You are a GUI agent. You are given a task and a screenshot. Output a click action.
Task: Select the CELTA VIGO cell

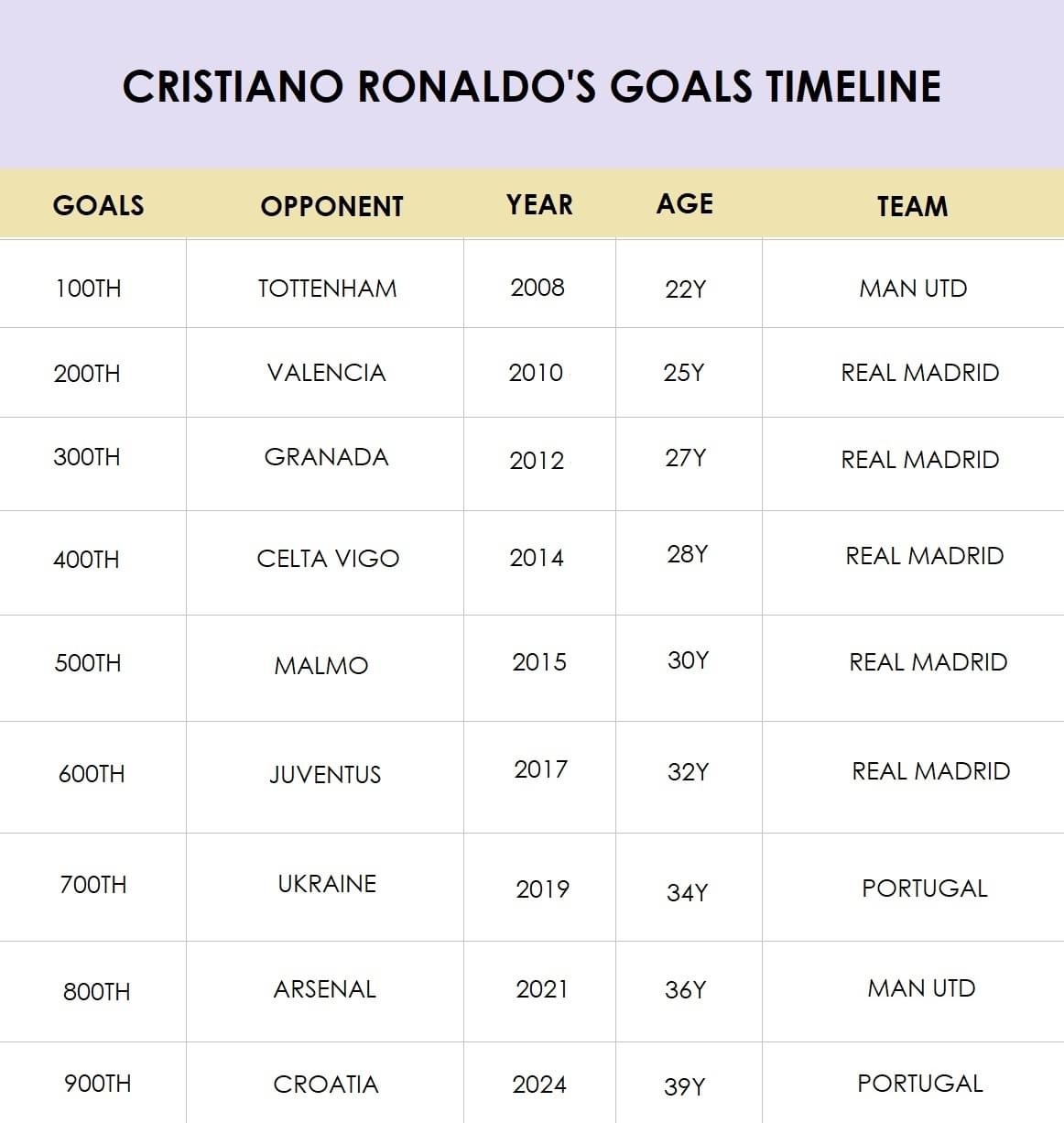point(328,559)
